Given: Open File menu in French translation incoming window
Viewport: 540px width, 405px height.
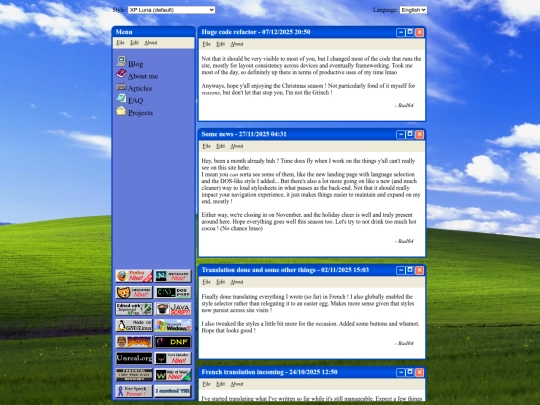Looking at the screenshot, I should (206, 384).
